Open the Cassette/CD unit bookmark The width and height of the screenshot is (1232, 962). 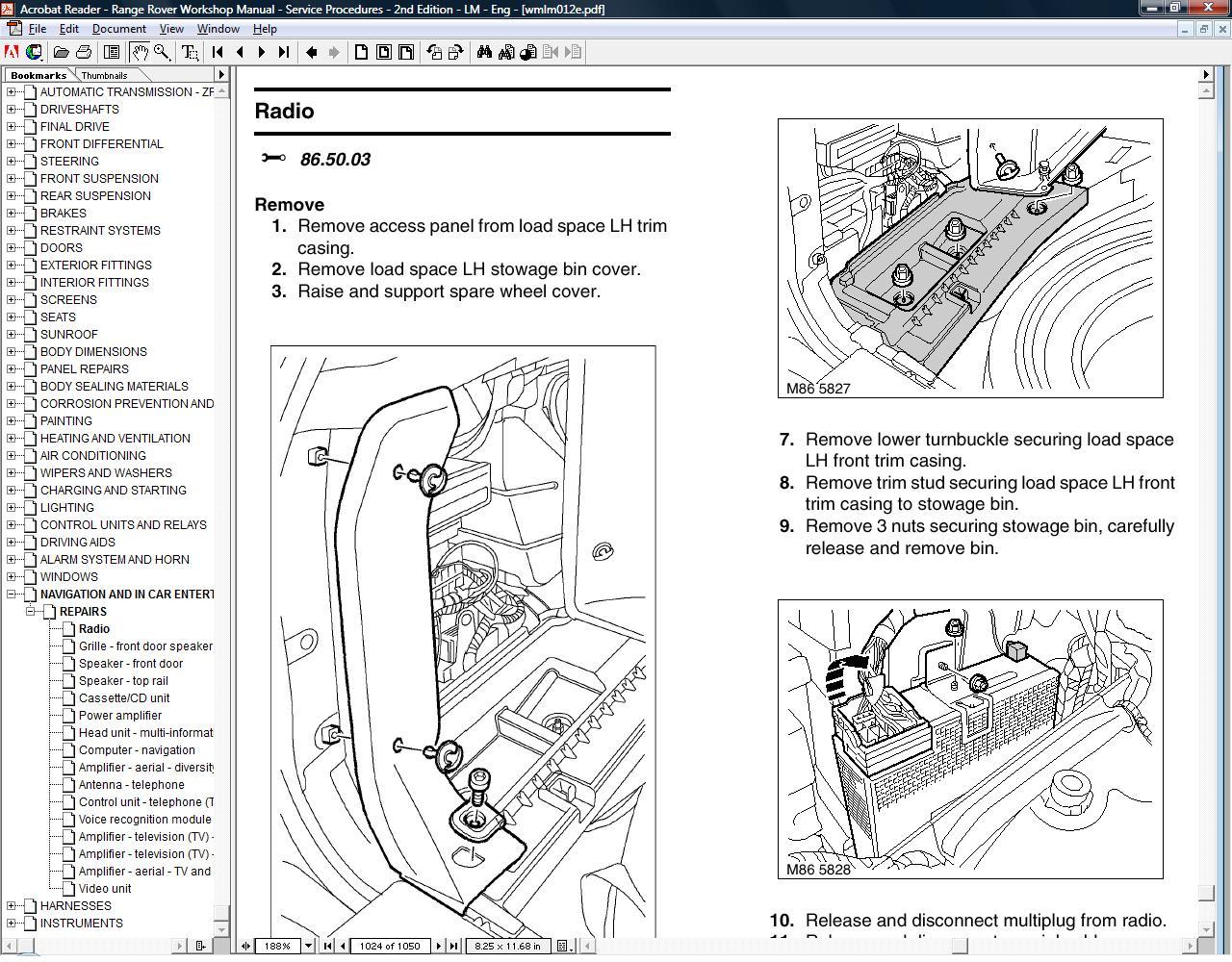tap(124, 698)
